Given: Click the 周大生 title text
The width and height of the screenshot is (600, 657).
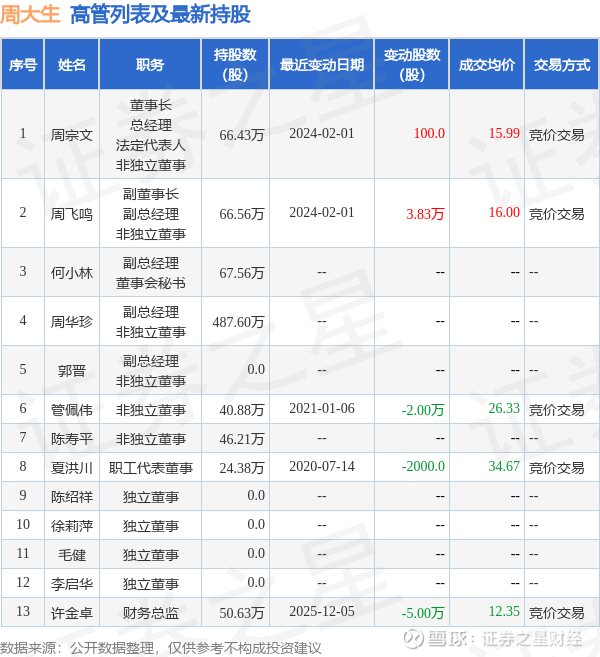Looking at the screenshot, I should (x=30, y=14).
